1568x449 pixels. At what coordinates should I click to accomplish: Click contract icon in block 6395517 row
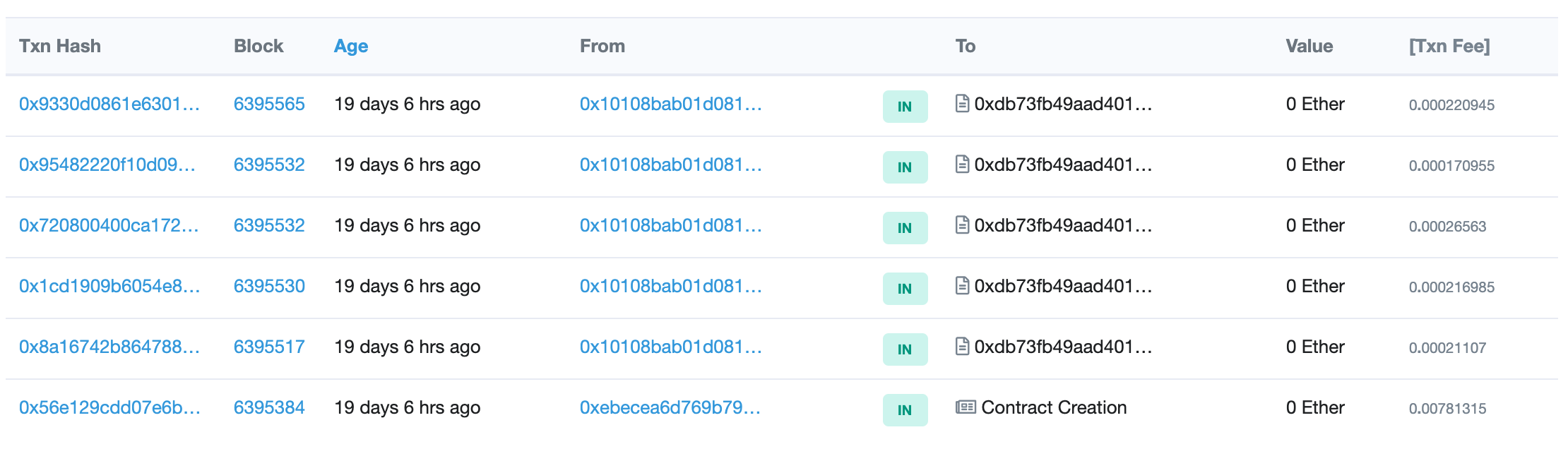pyautogui.click(x=962, y=347)
